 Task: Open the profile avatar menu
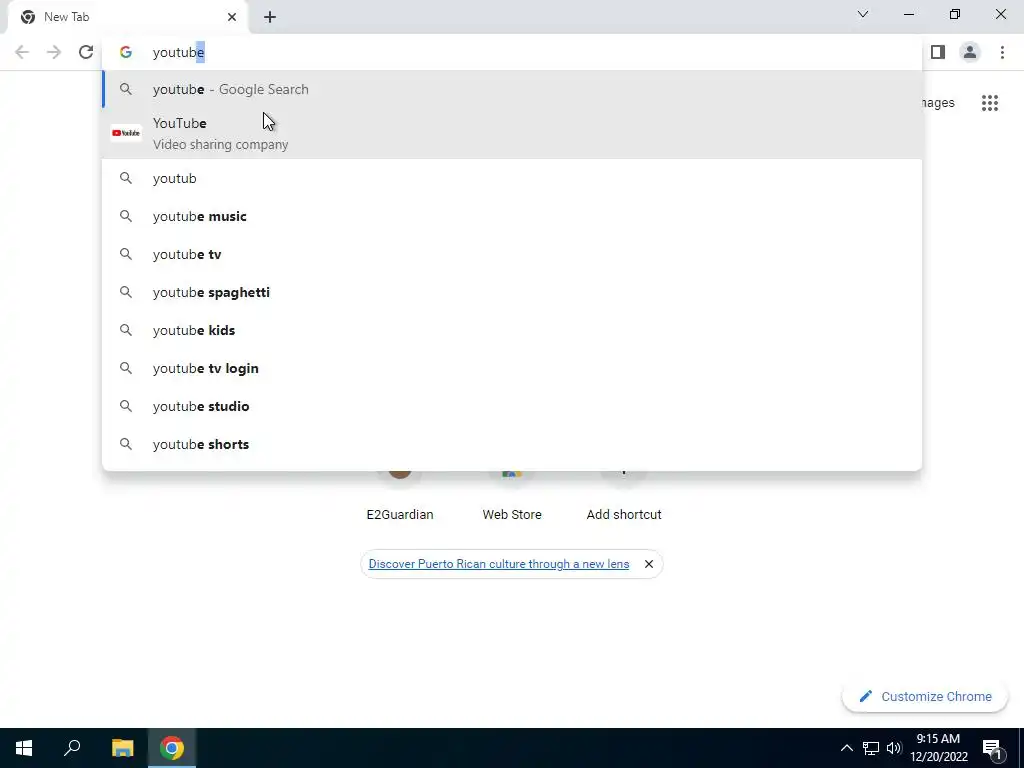(970, 52)
